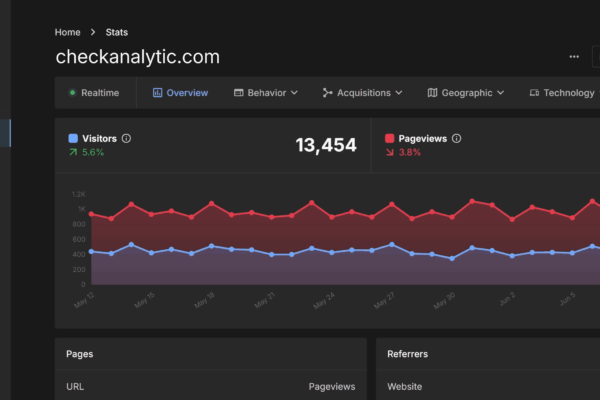600x400 pixels.
Task: Click the green up-arrow trend icon
Action: (73, 152)
